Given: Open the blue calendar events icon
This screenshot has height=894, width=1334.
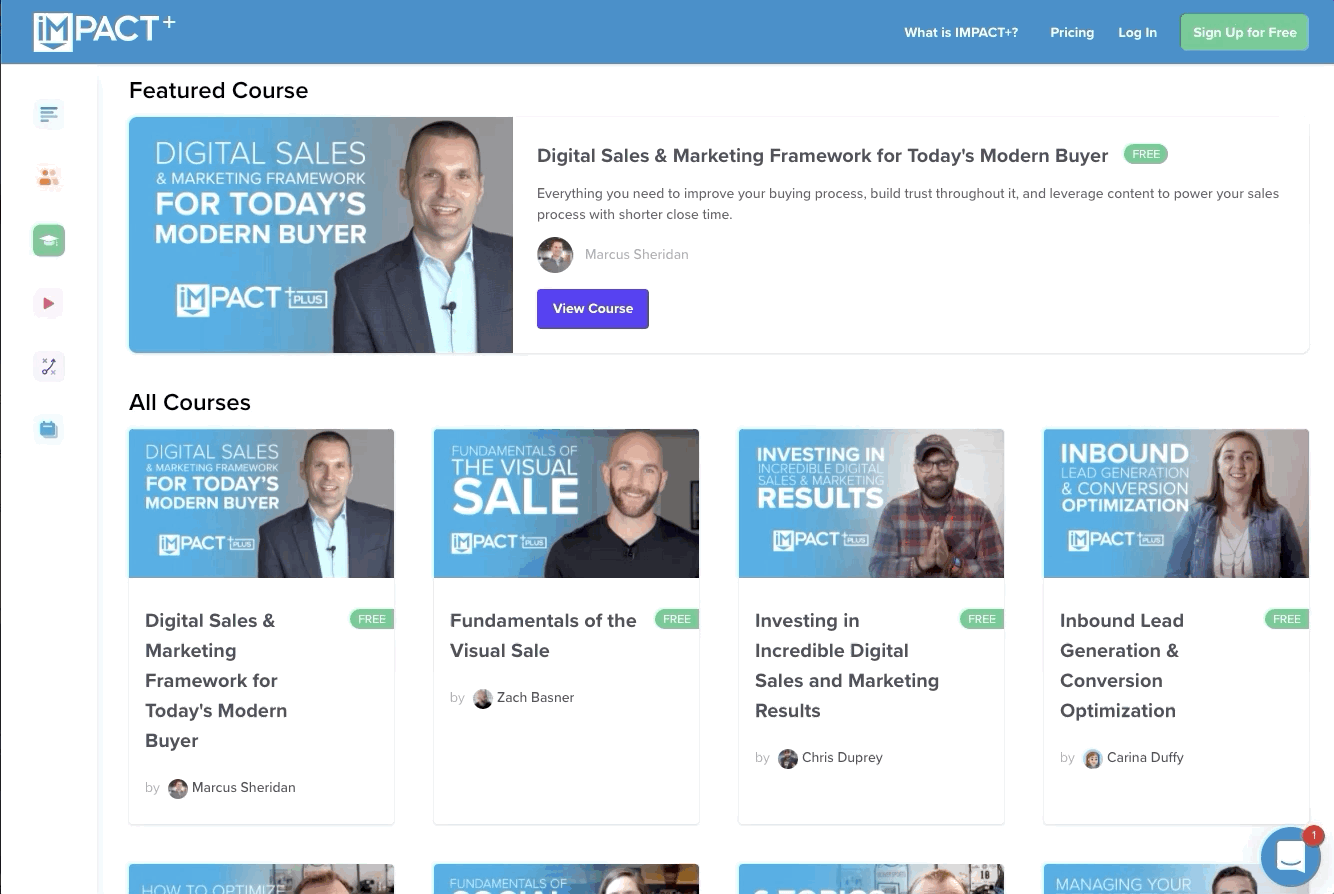Looking at the screenshot, I should [x=48, y=429].
